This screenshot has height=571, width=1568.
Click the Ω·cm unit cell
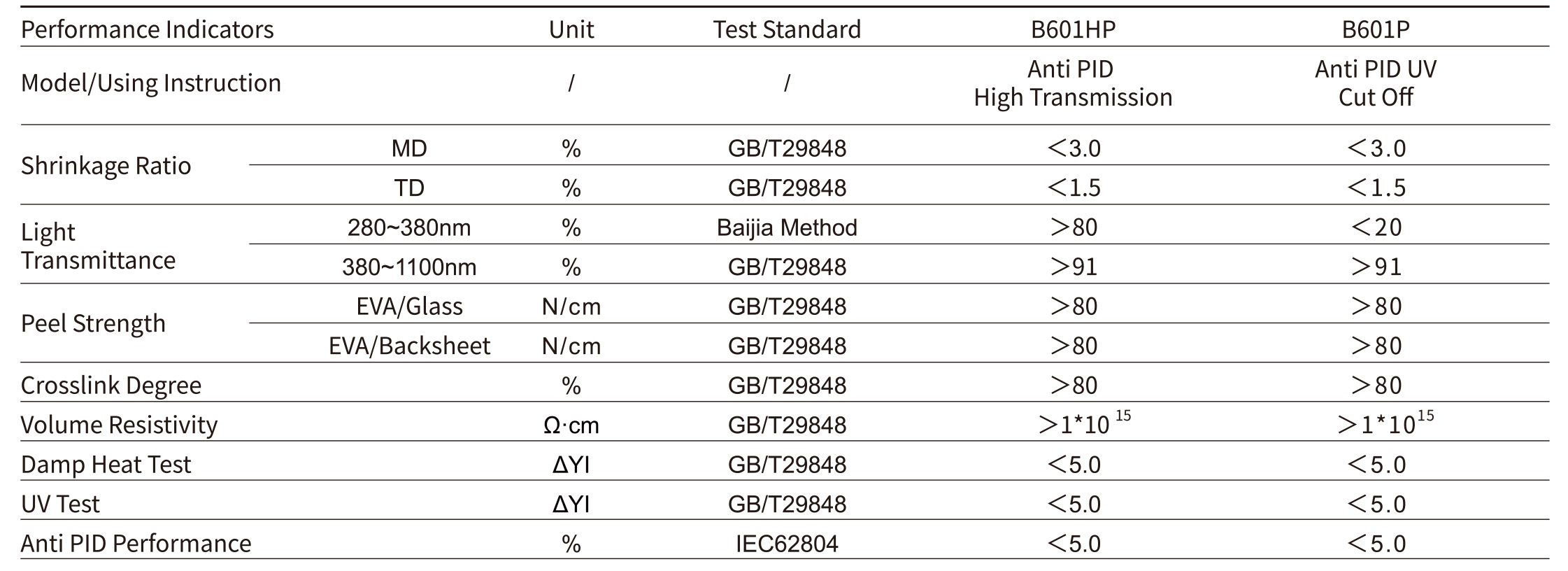pos(571,425)
